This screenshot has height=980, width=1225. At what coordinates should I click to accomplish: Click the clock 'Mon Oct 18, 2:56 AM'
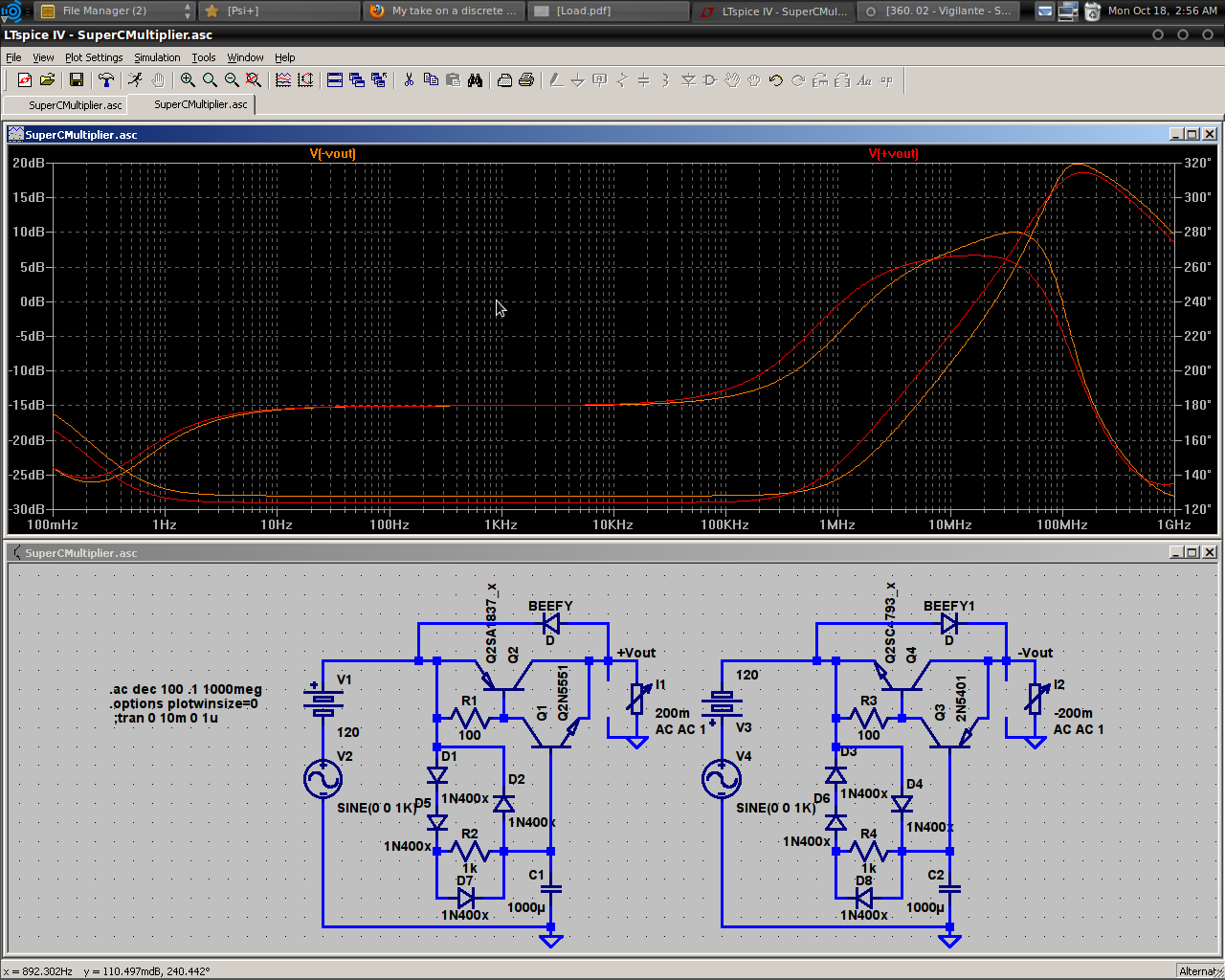click(x=1163, y=11)
